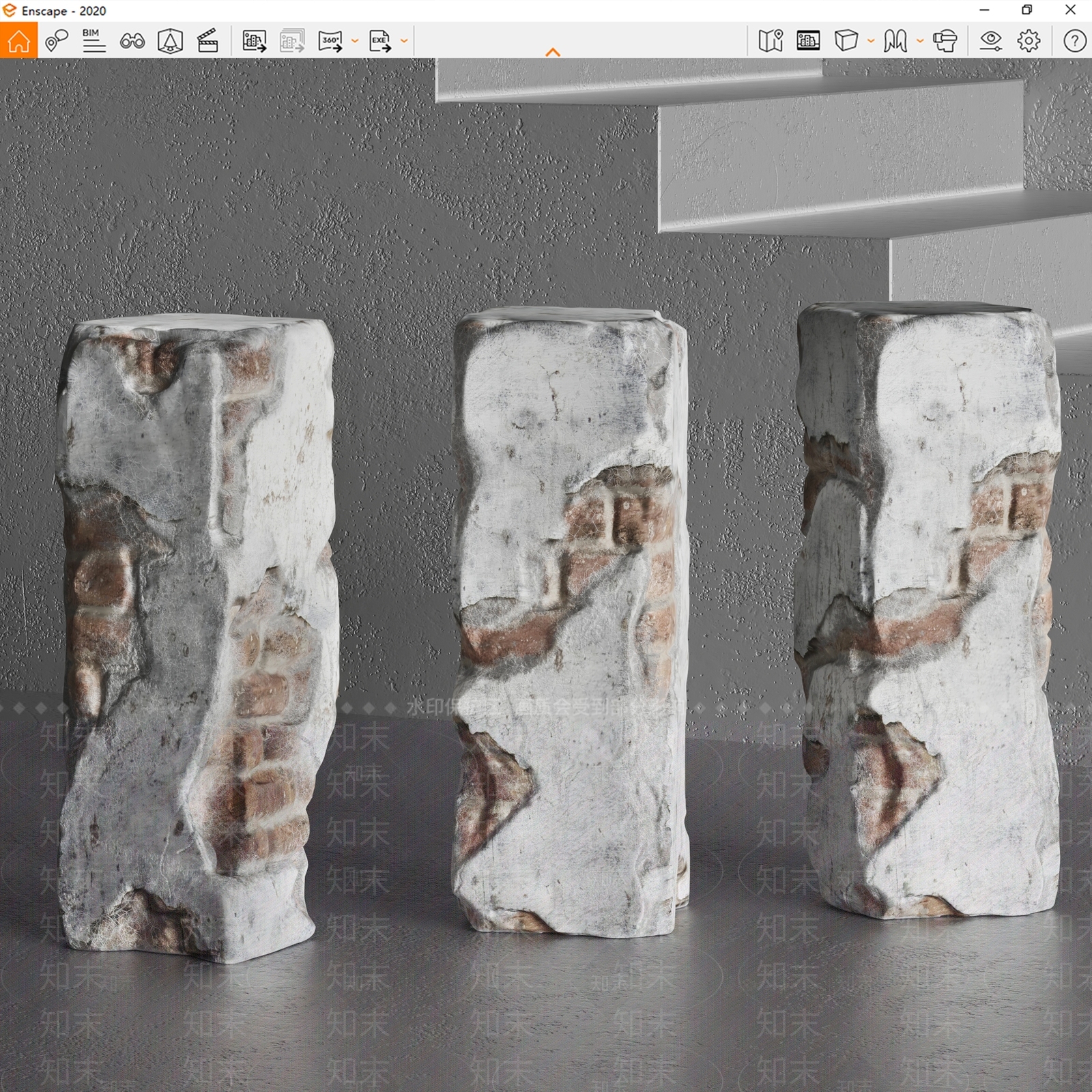Toggle Safe Frame icon
This screenshot has height=1092, width=1092.
[x=170, y=41]
